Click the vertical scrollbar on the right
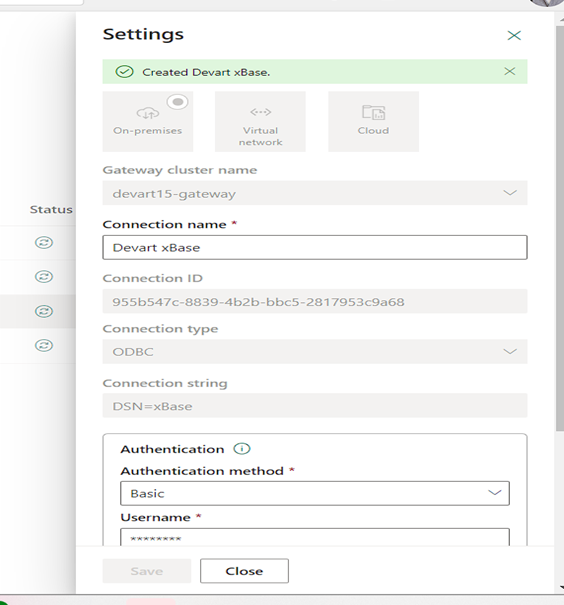The image size is (564, 605). [560, 228]
